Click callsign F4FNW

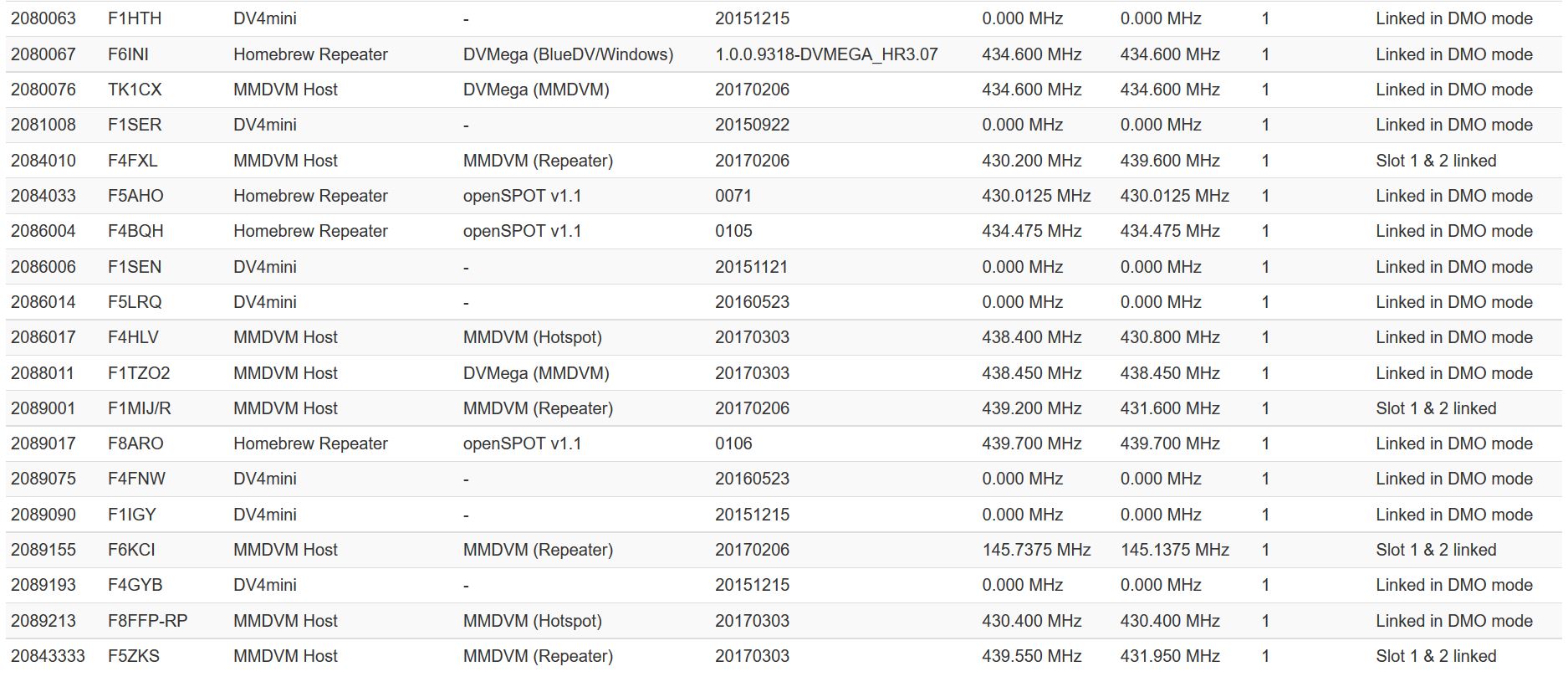(x=136, y=479)
